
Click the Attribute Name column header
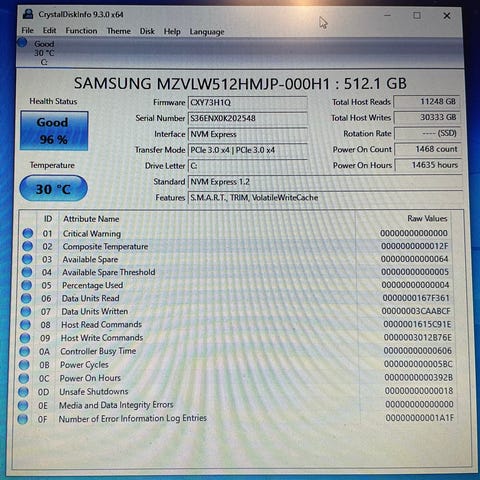click(x=91, y=219)
